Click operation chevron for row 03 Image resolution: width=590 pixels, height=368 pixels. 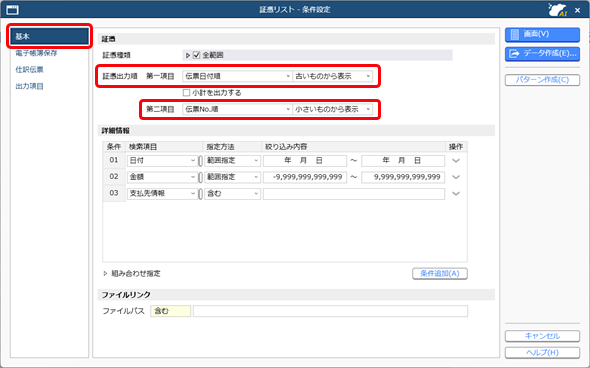click(456, 194)
